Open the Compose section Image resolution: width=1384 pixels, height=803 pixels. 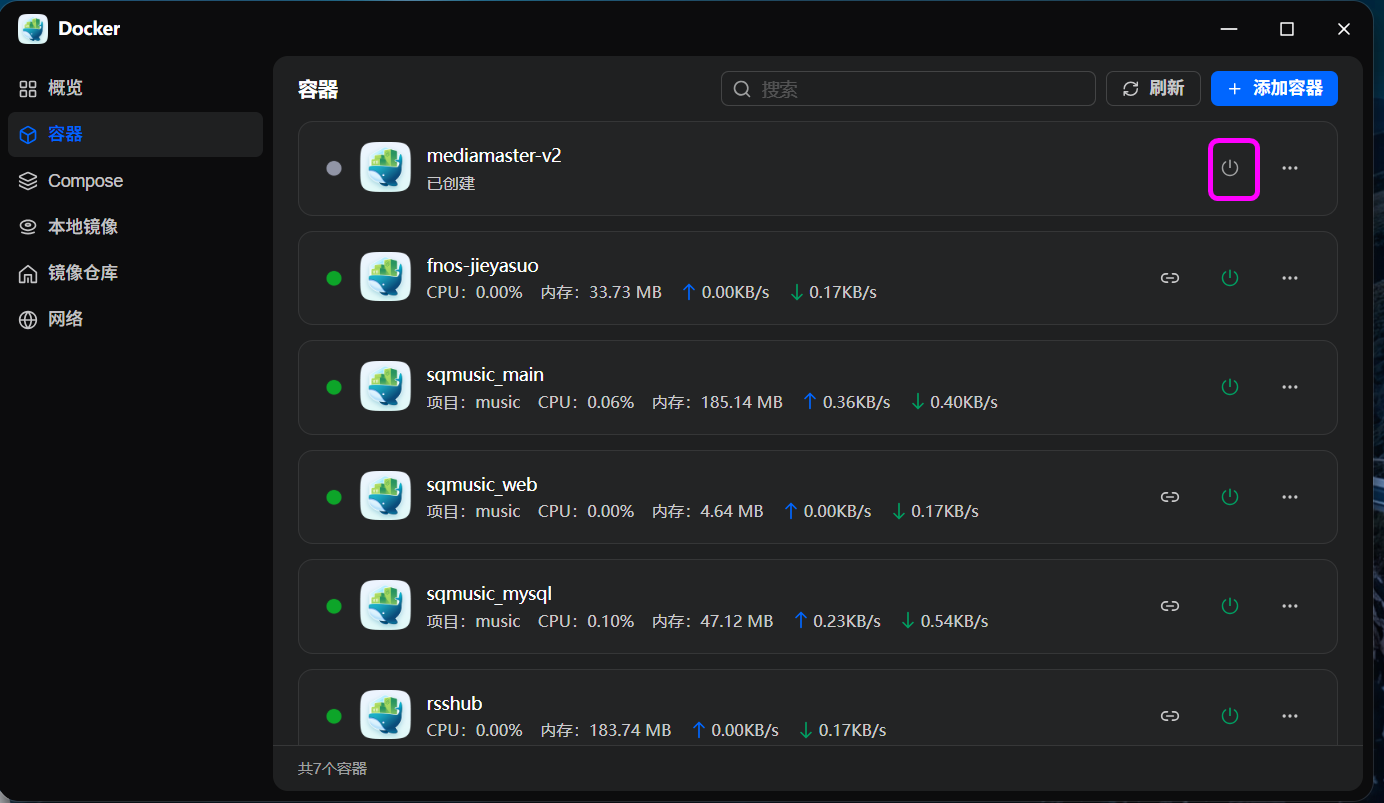(135, 181)
